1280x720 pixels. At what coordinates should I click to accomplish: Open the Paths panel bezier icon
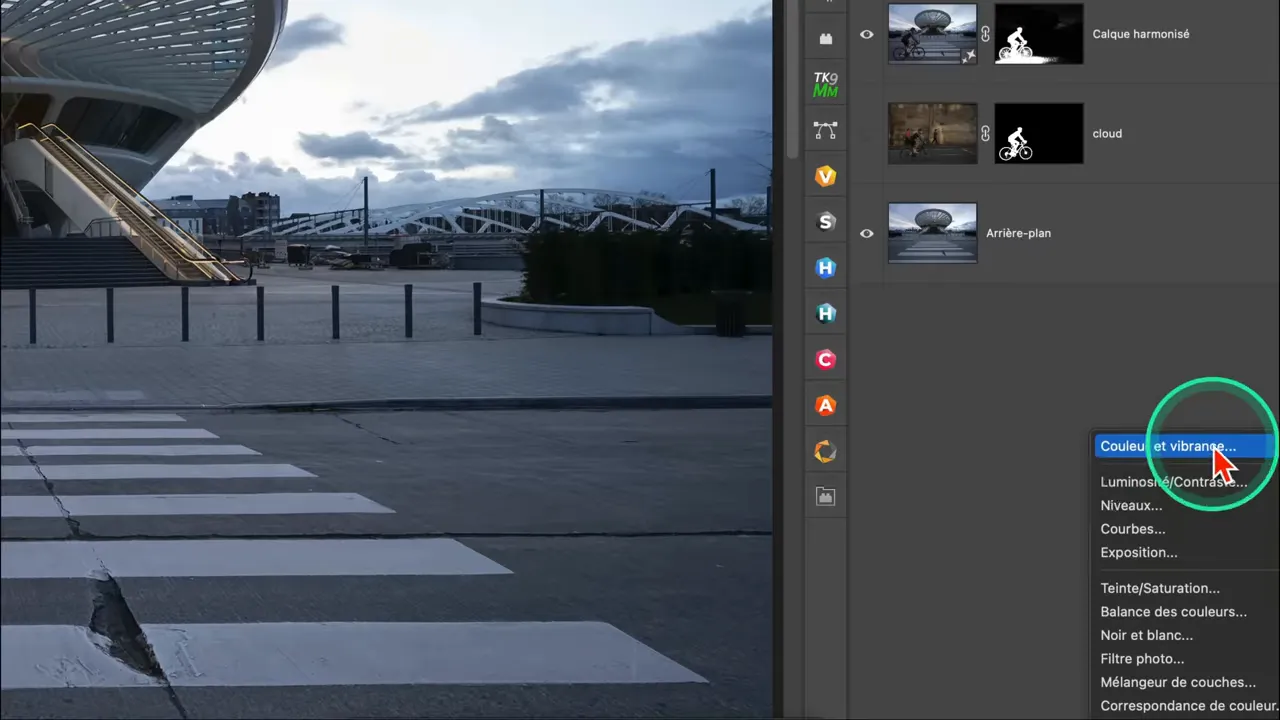[x=825, y=130]
